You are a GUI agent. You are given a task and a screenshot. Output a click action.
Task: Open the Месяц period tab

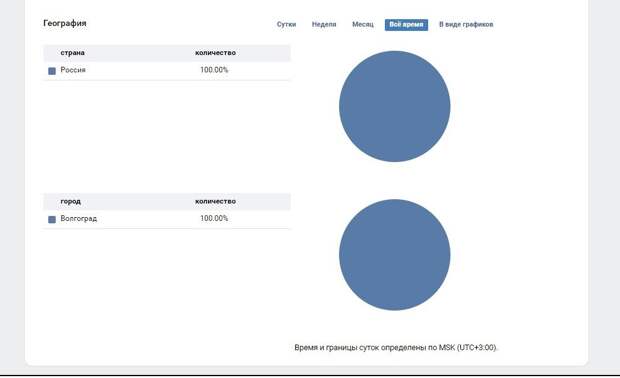tap(363, 25)
